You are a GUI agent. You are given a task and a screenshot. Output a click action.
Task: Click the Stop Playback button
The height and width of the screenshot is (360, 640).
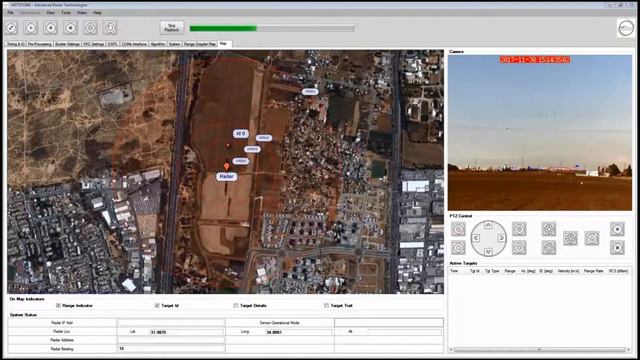coord(172,28)
